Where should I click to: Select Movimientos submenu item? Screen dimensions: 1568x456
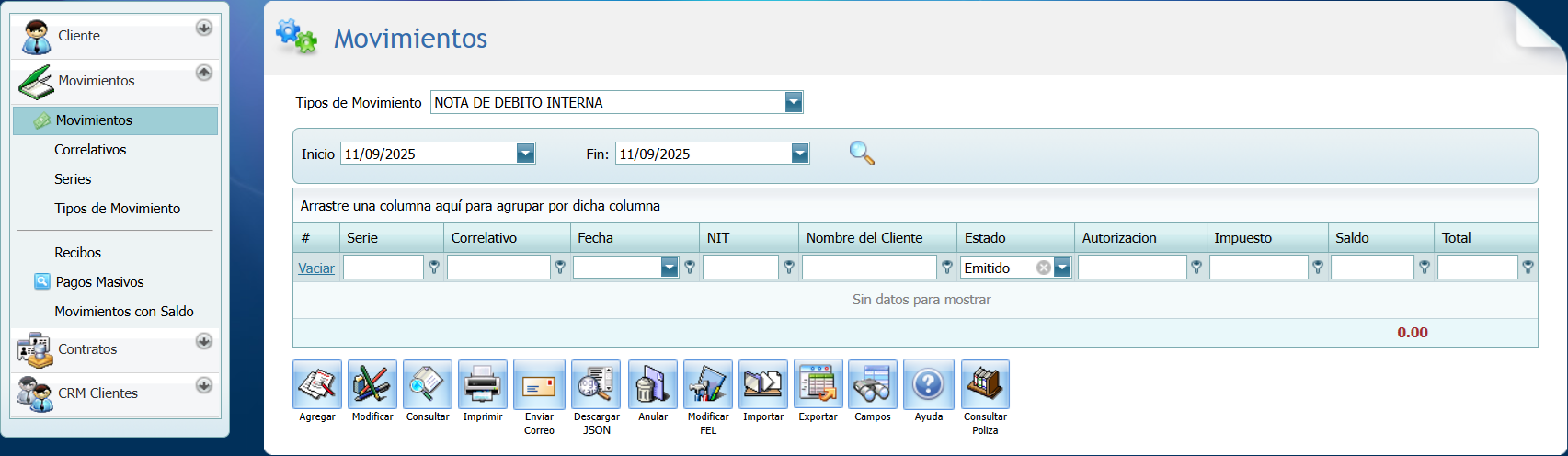click(115, 120)
